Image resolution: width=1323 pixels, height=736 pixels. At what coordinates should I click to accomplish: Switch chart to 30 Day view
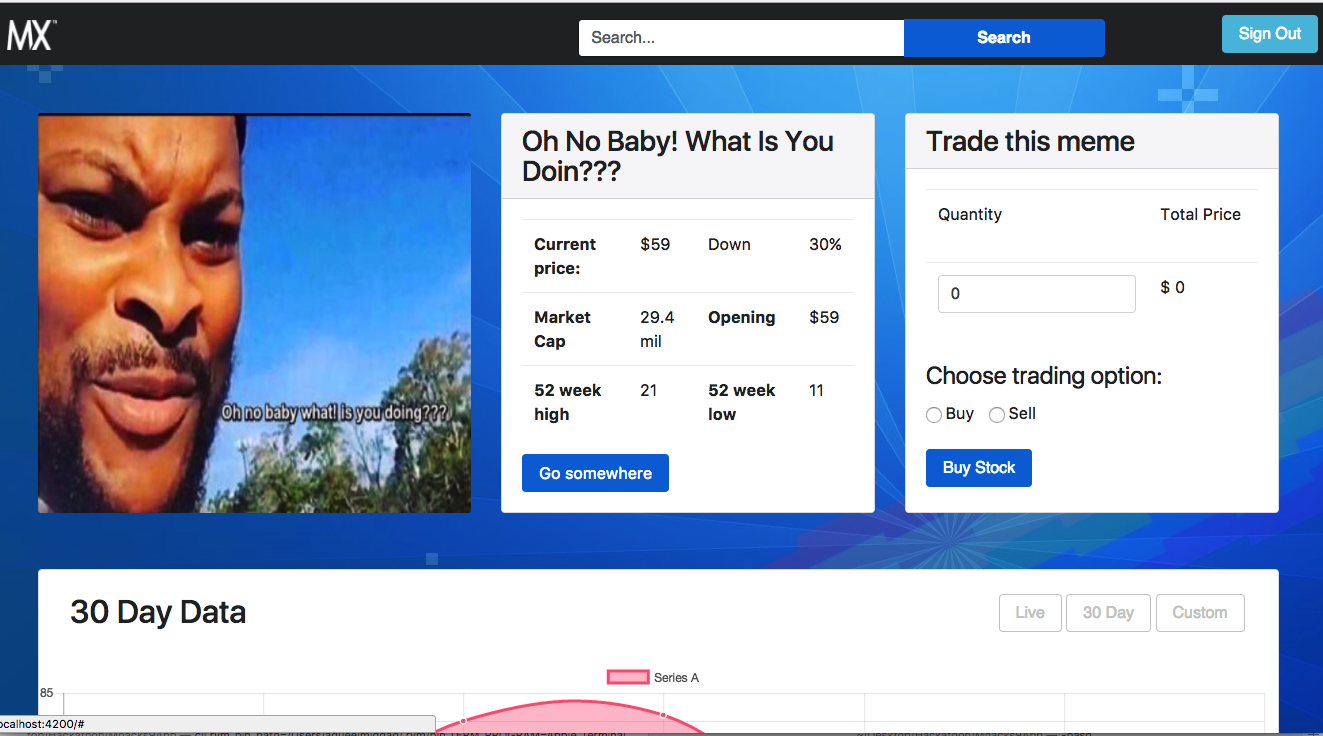pos(1108,613)
